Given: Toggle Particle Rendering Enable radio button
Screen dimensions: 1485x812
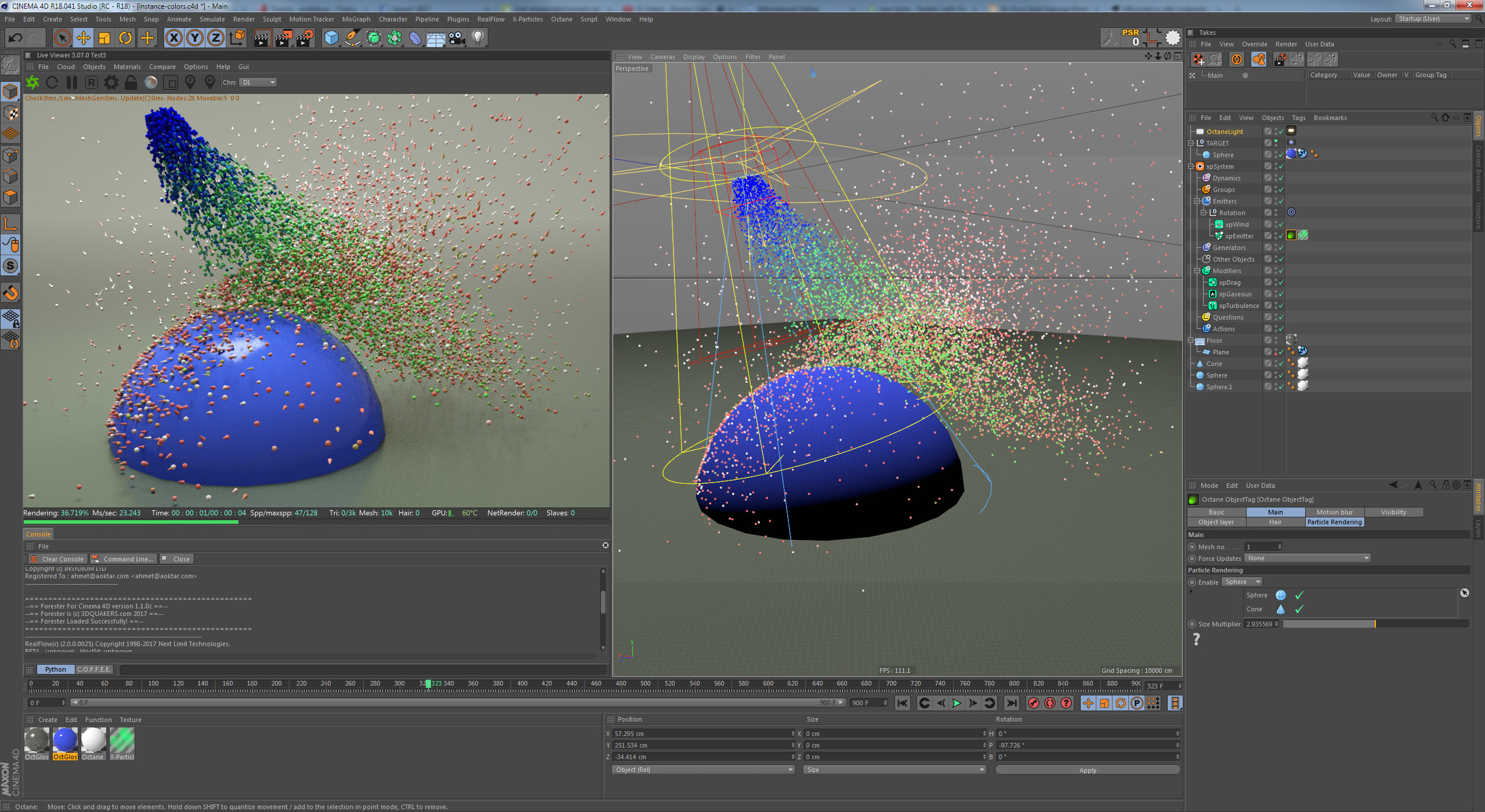Looking at the screenshot, I should coord(1192,582).
